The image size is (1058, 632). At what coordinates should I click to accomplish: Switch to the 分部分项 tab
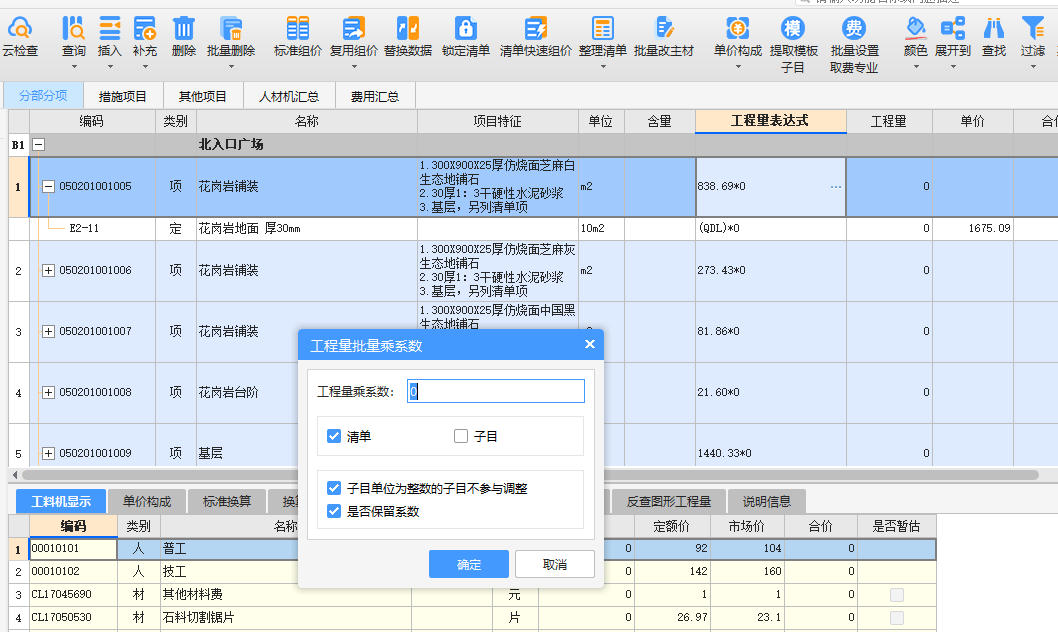click(43, 96)
